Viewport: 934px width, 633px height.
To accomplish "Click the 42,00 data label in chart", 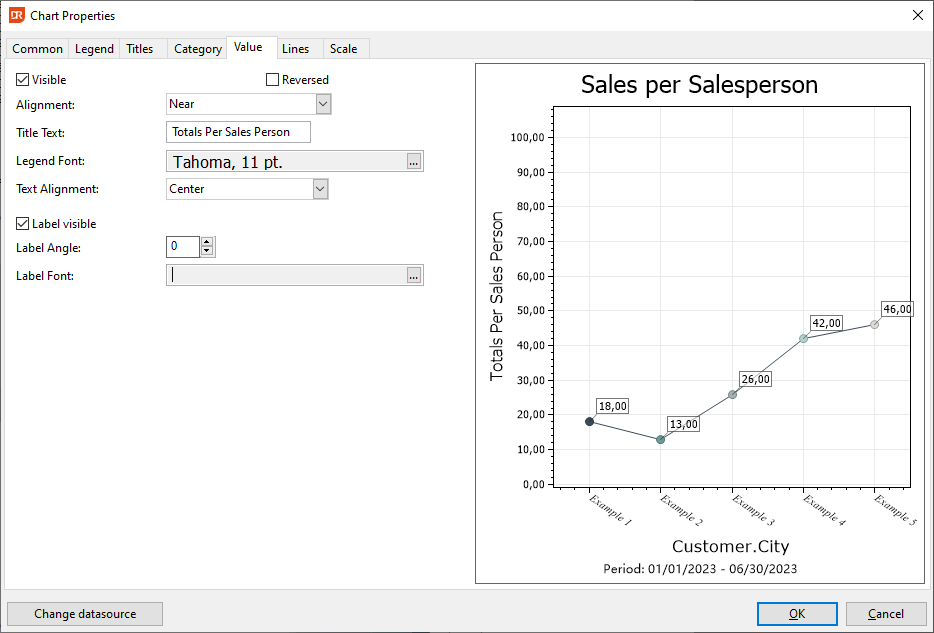I will (826, 323).
